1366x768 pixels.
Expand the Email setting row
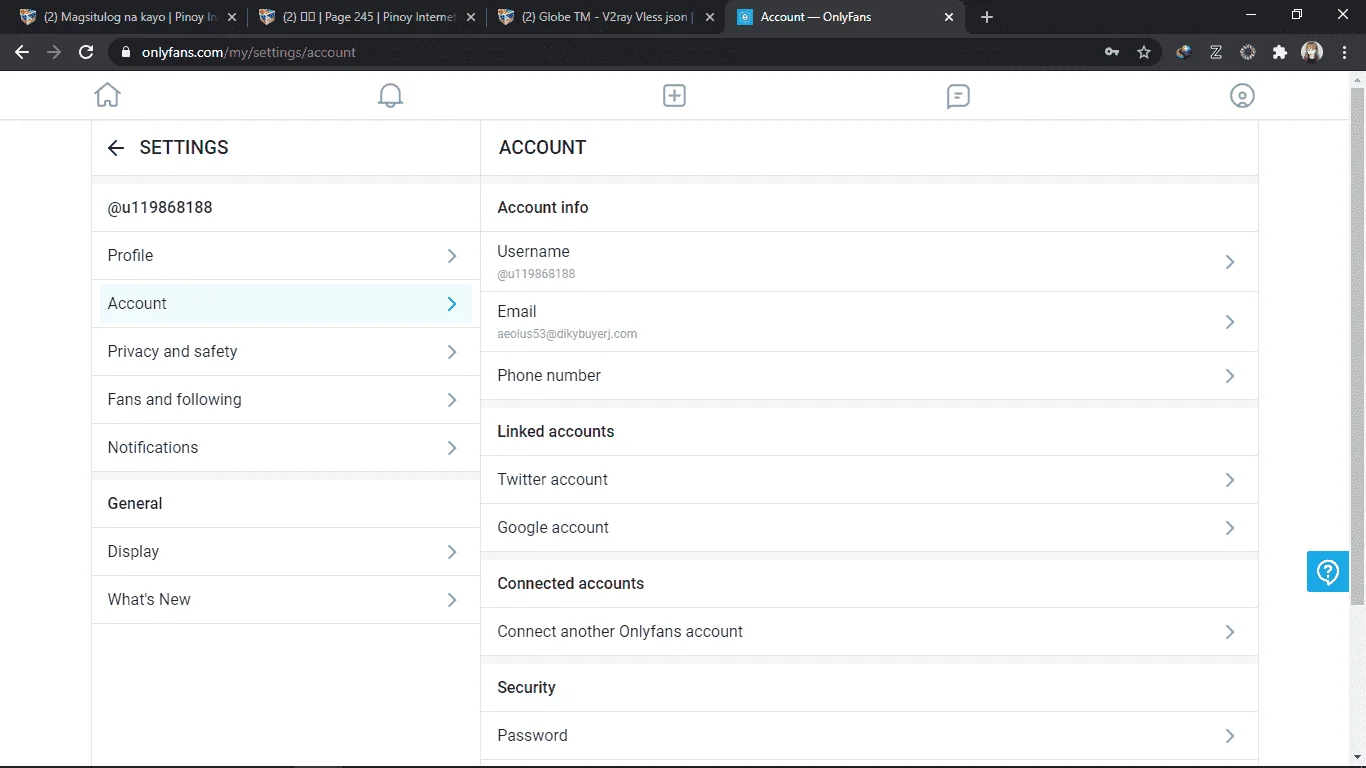pyautogui.click(x=869, y=322)
